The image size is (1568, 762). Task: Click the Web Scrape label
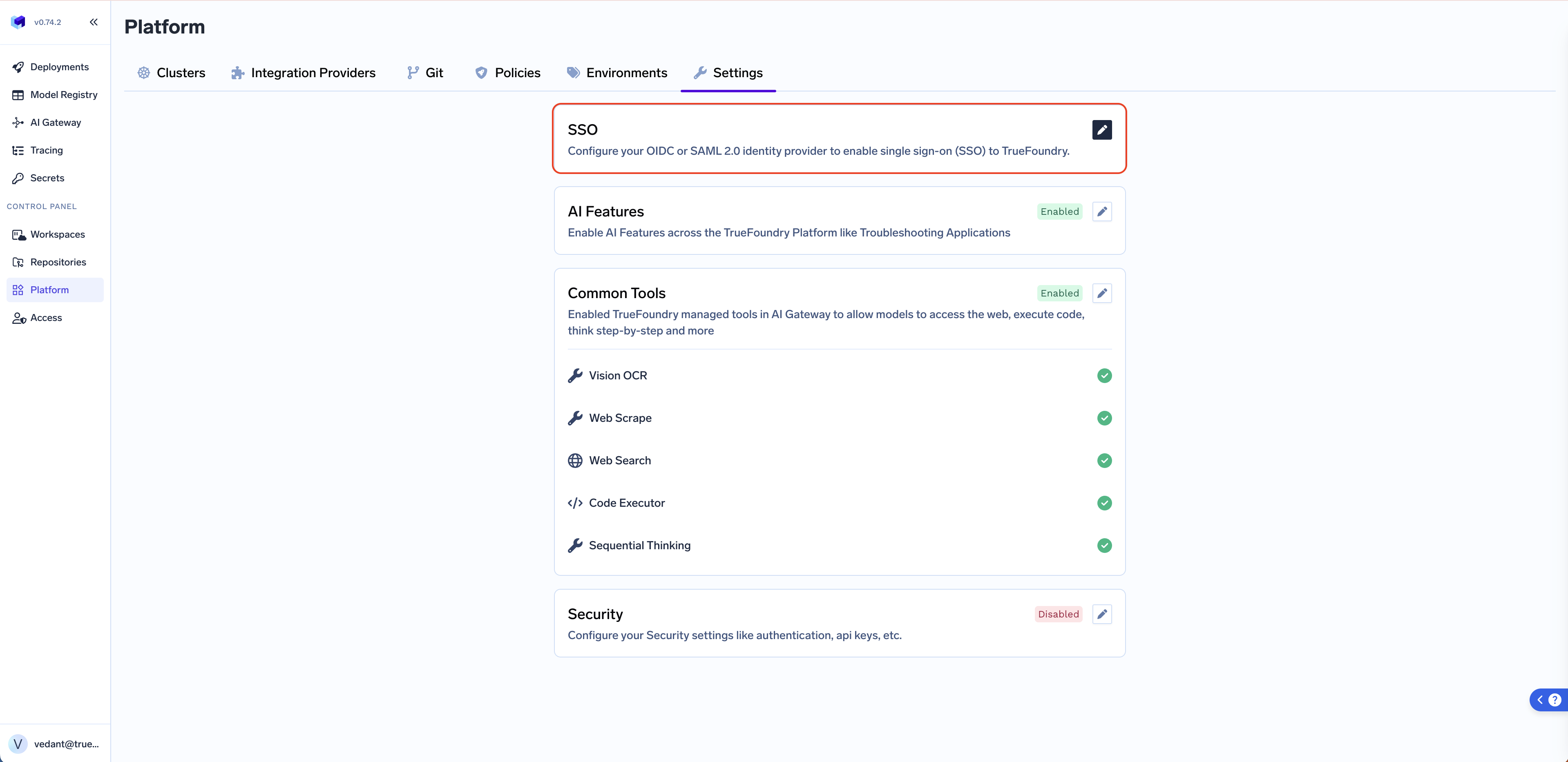coord(620,418)
